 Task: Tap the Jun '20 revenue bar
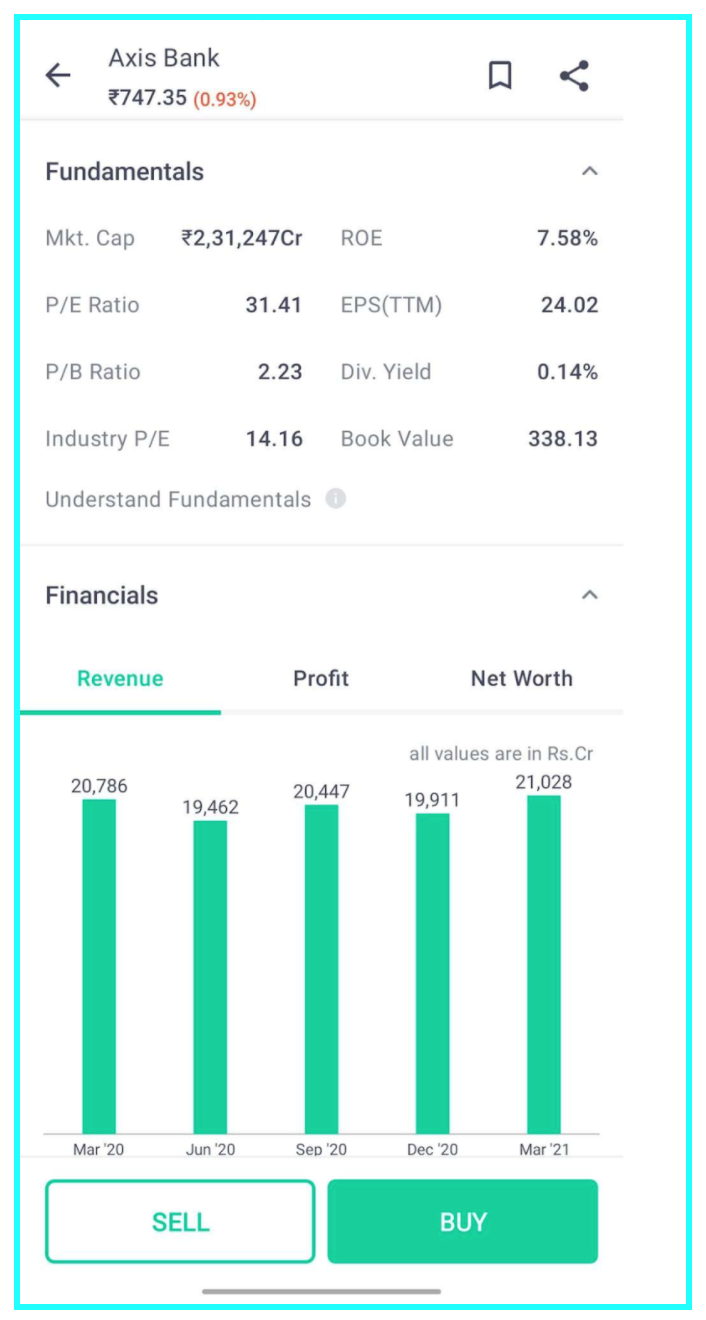click(x=210, y=976)
